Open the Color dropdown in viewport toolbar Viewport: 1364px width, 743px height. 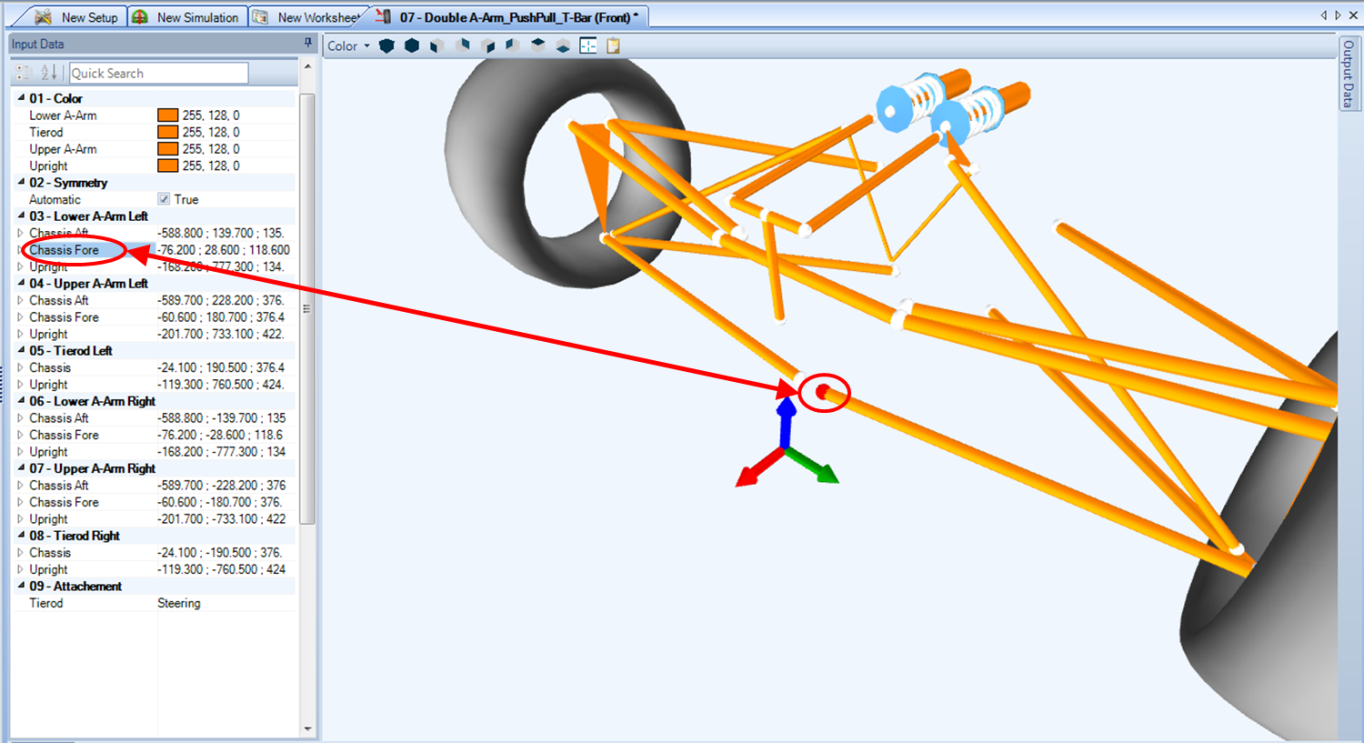point(349,46)
